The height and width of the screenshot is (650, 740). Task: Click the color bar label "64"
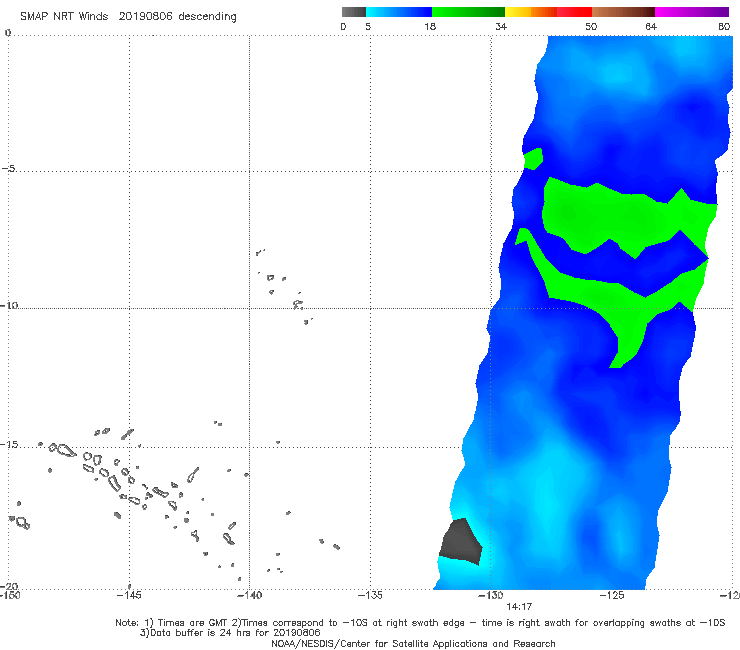click(651, 26)
